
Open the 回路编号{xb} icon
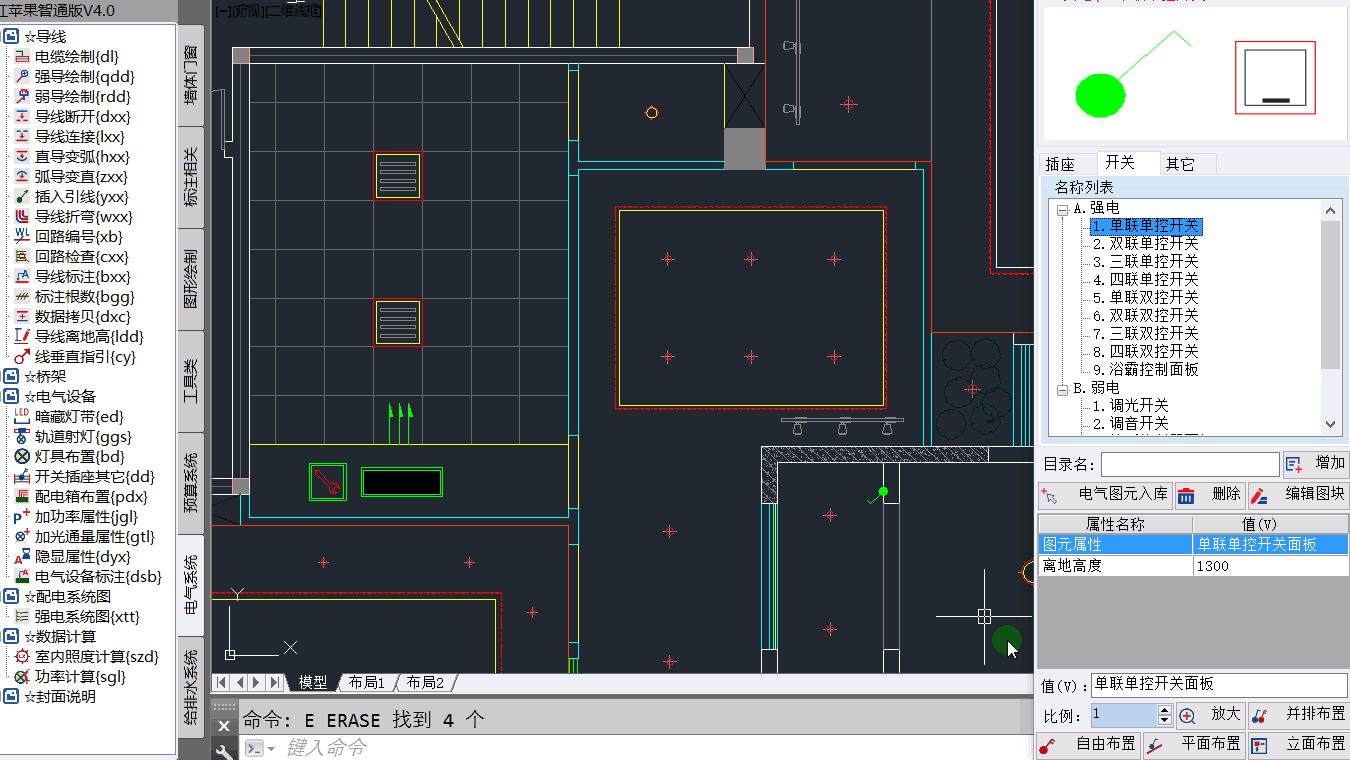click(22, 237)
